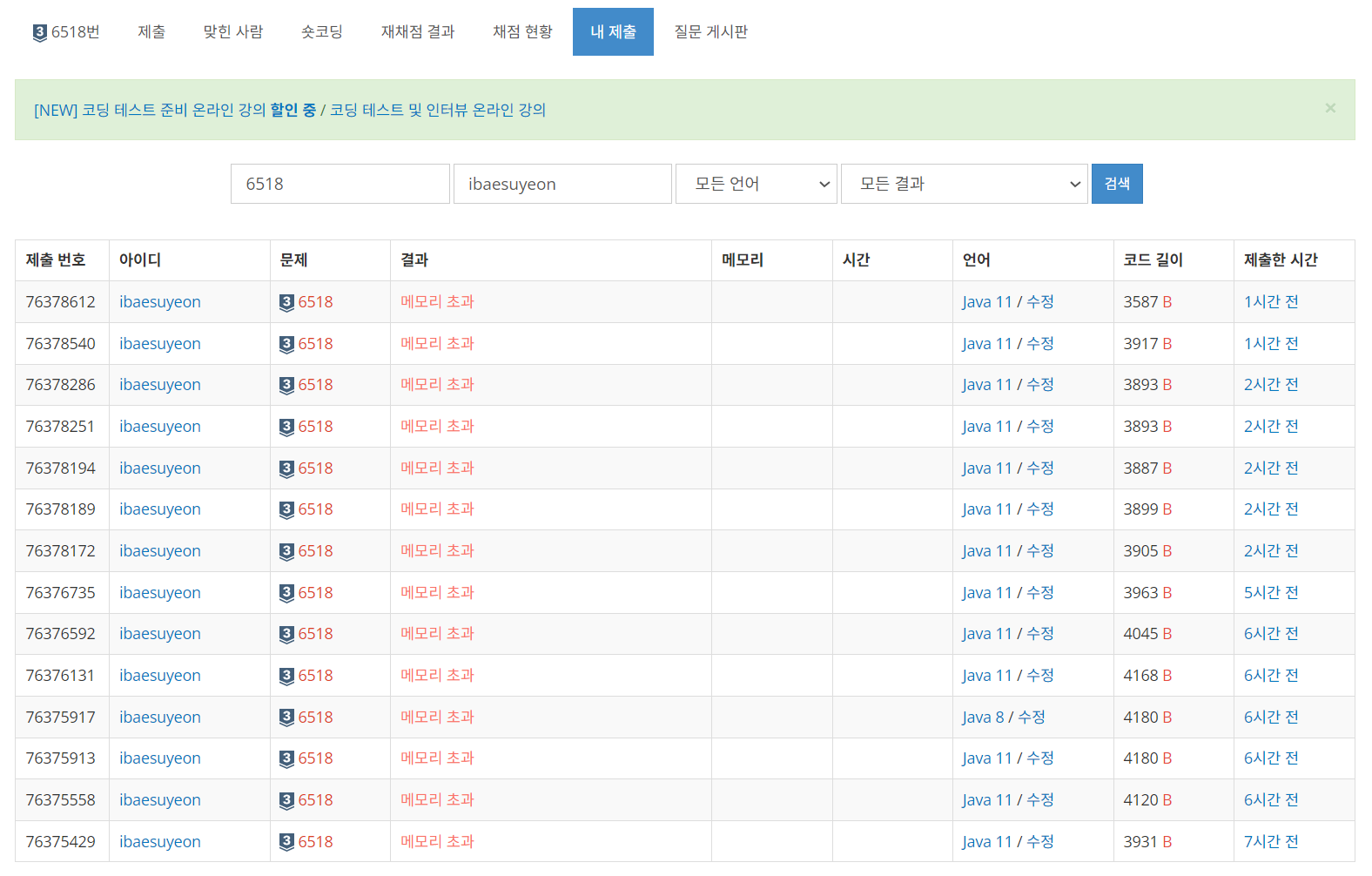Open Java 11 source of submission 76378612

tap(987, 302)
